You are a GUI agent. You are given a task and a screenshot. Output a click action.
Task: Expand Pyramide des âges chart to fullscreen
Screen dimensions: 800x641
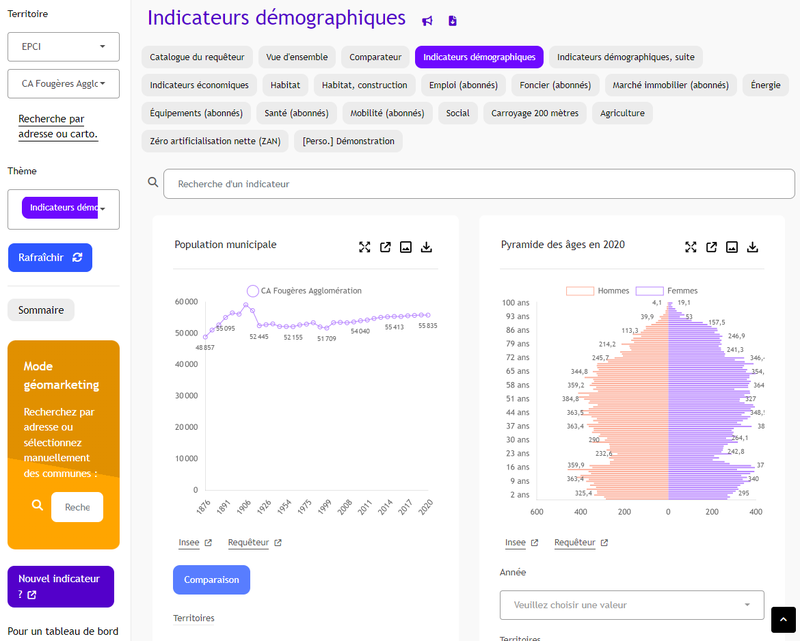[691, 247]
